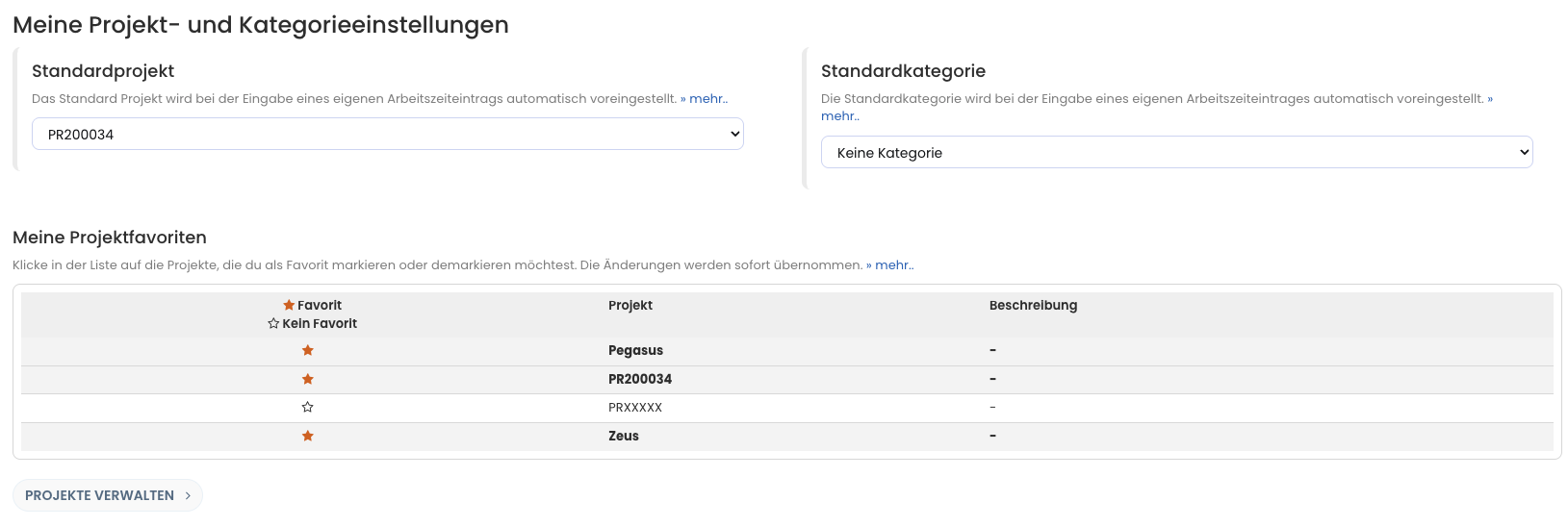Mark PRXXXXX as favorite with empty star

(x=308, y=408)
